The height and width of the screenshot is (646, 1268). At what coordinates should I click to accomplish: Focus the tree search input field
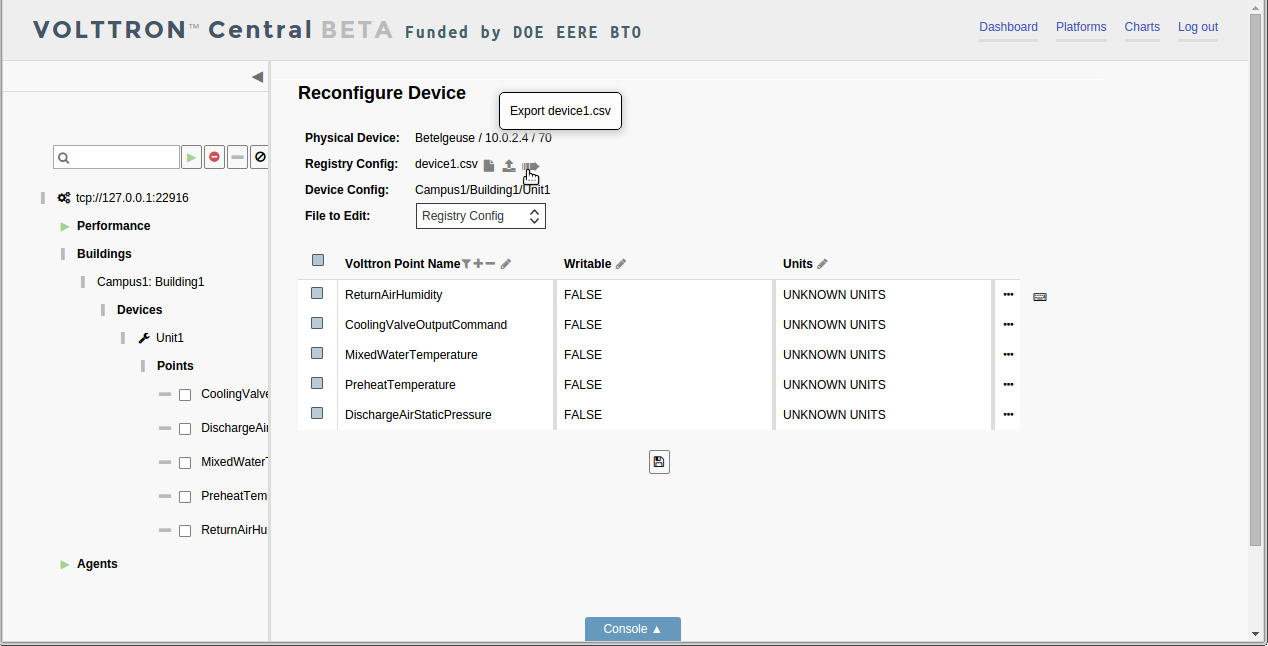(x=117, y=157)
